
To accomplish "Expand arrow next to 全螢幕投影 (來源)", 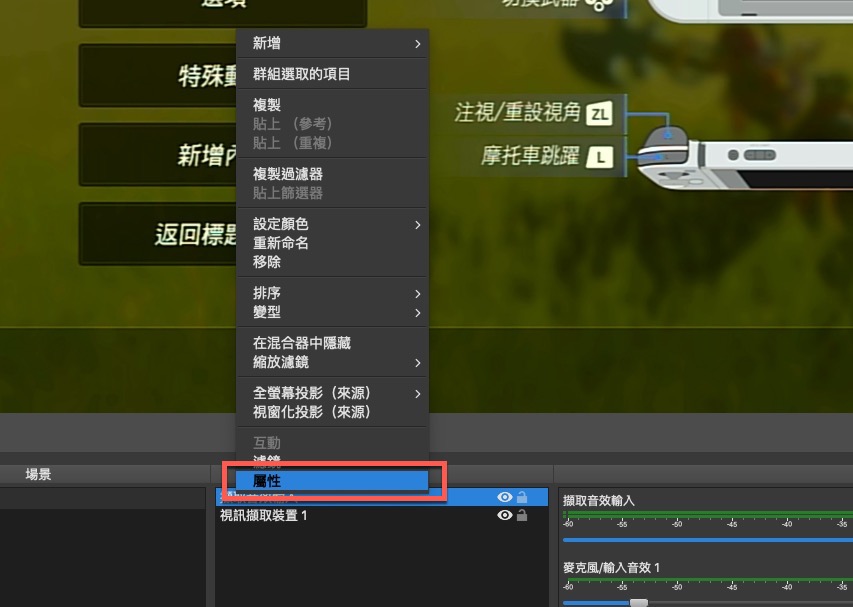I will click(417, 394).
